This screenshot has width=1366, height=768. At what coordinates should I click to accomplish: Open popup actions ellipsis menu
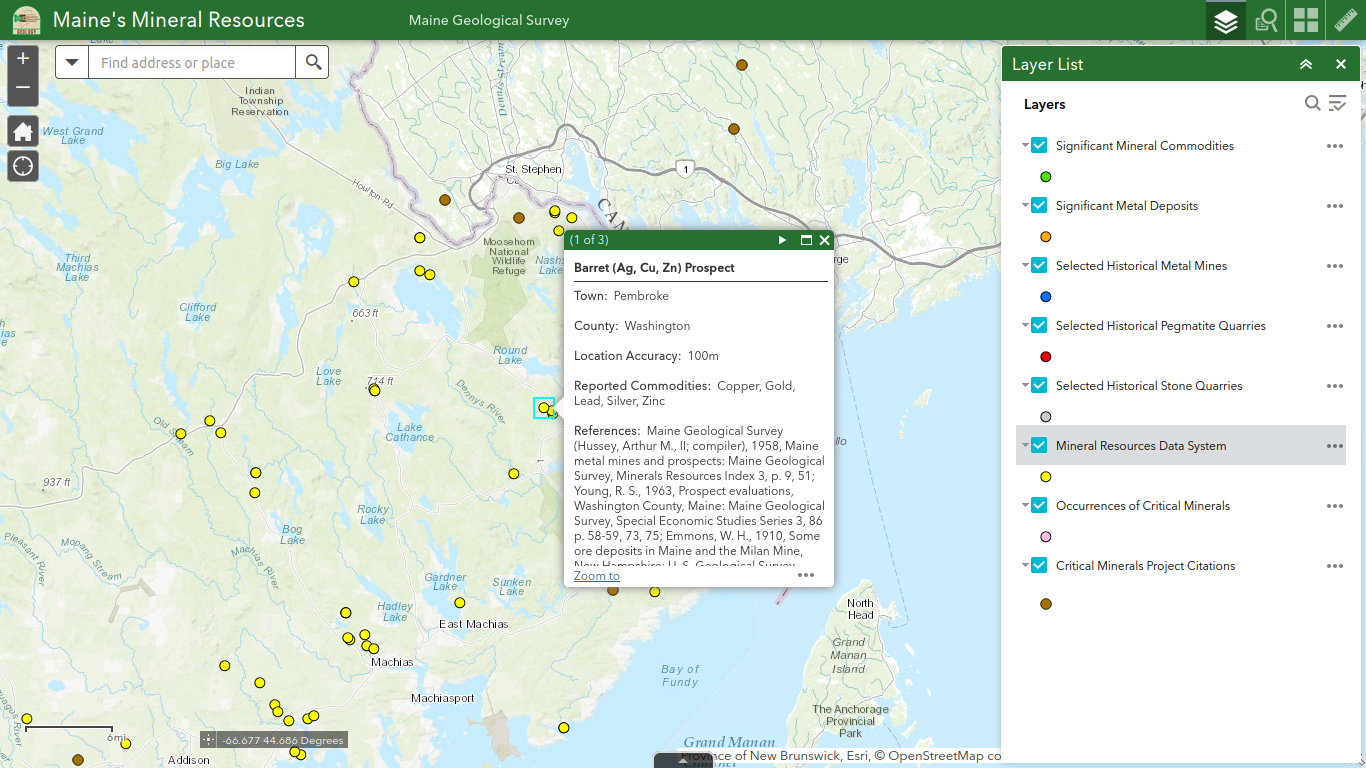click(x=806, y=575)
